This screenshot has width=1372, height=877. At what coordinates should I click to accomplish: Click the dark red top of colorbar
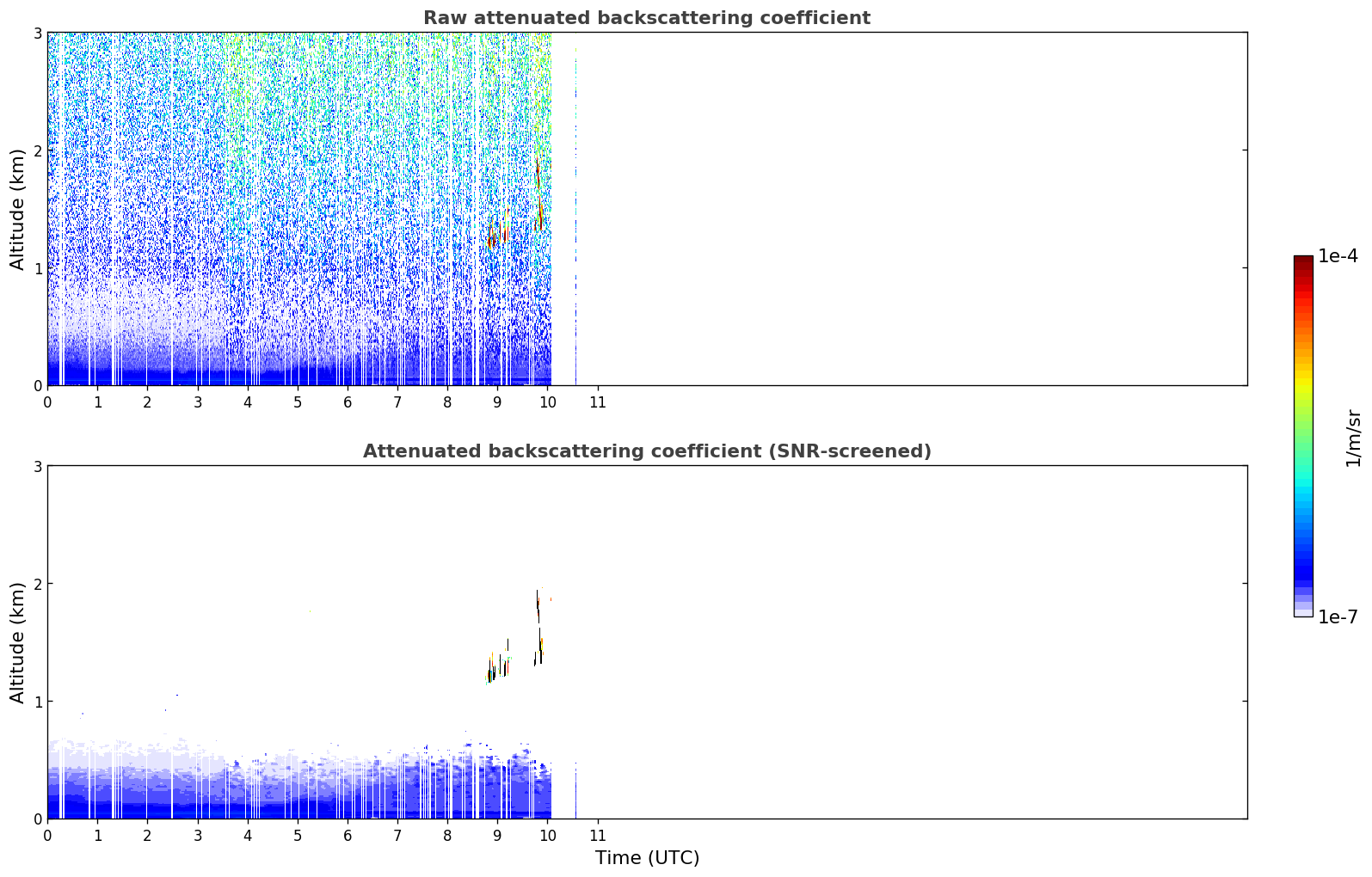1303,263
